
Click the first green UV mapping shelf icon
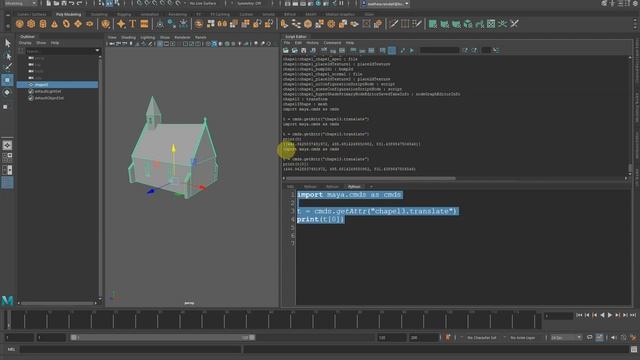[x=433, y=24]
